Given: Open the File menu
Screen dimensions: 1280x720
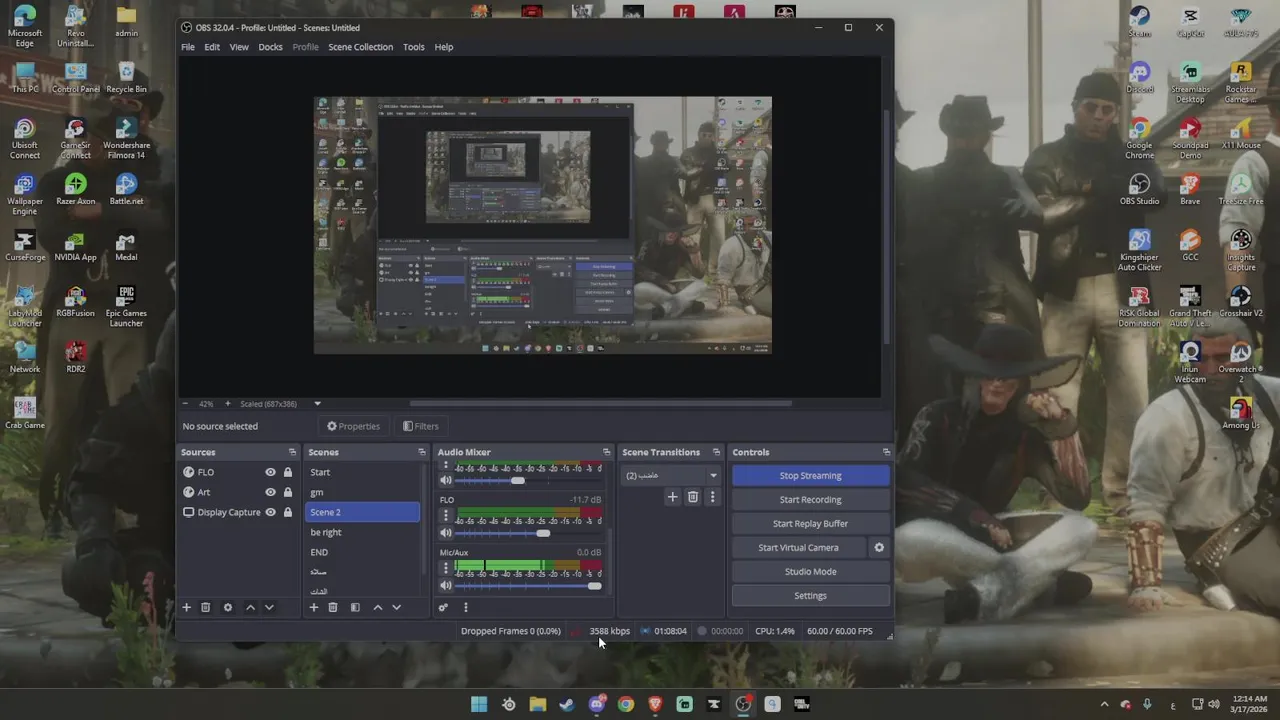Looking at the screenshot, I should (188, 47).
